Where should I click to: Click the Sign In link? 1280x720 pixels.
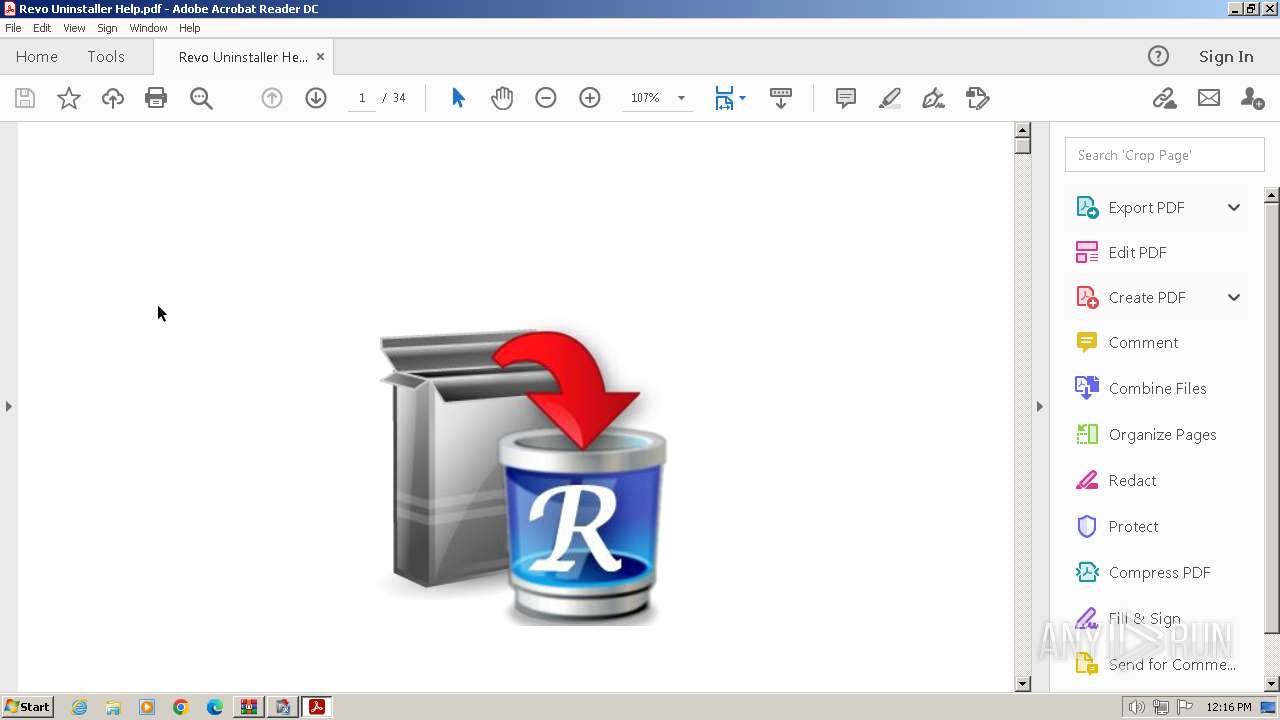point(1226,57)
